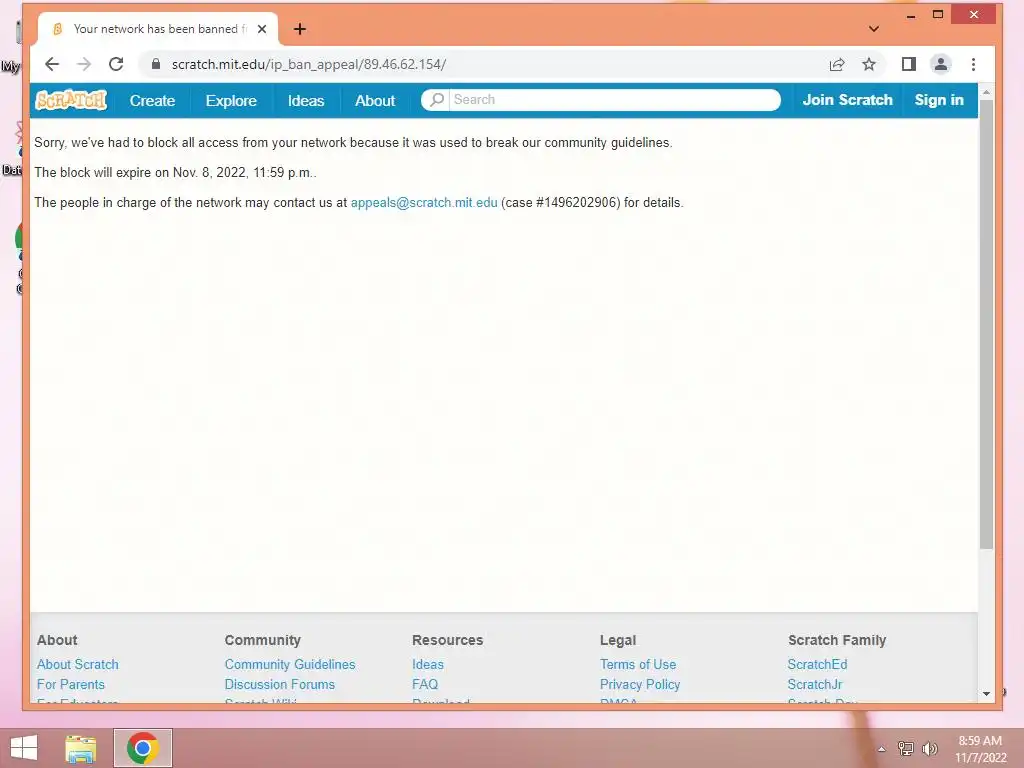The width and height of the screenshot is (1024, 768).
Task: Open the About Scratch footer link
Action: (78, 664)
